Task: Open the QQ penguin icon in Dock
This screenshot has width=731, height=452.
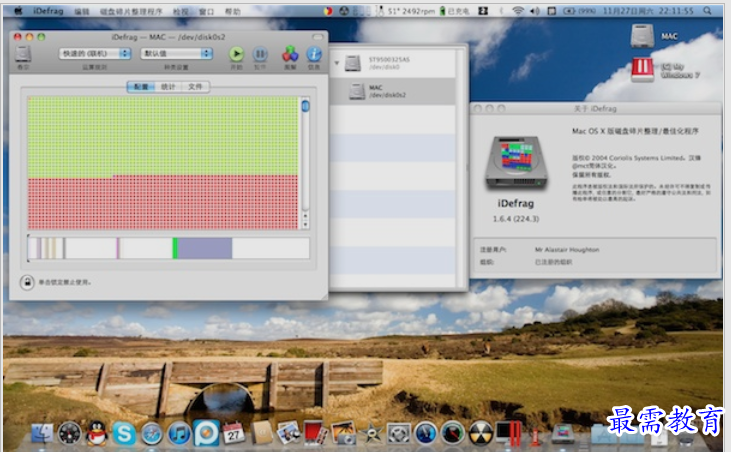Action: click(97, 433)
